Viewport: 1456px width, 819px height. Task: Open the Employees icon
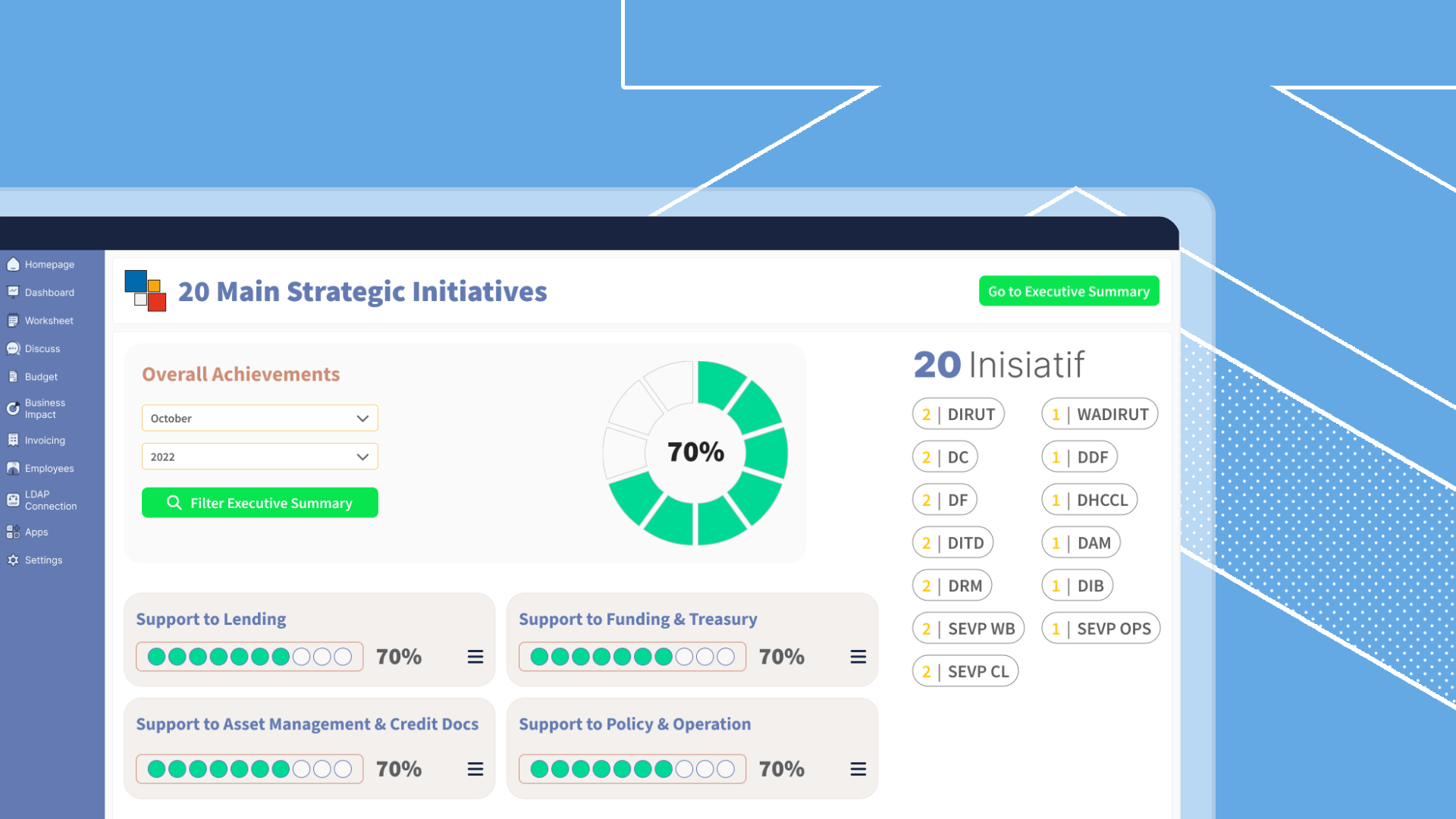[13, 469]
